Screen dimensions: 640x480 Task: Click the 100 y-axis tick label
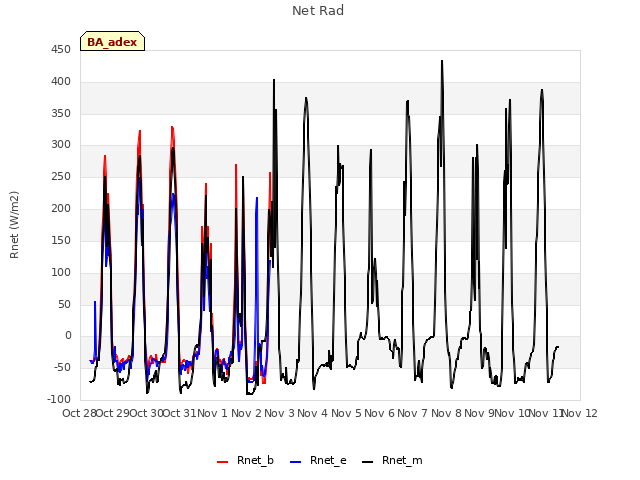[61, 272]
